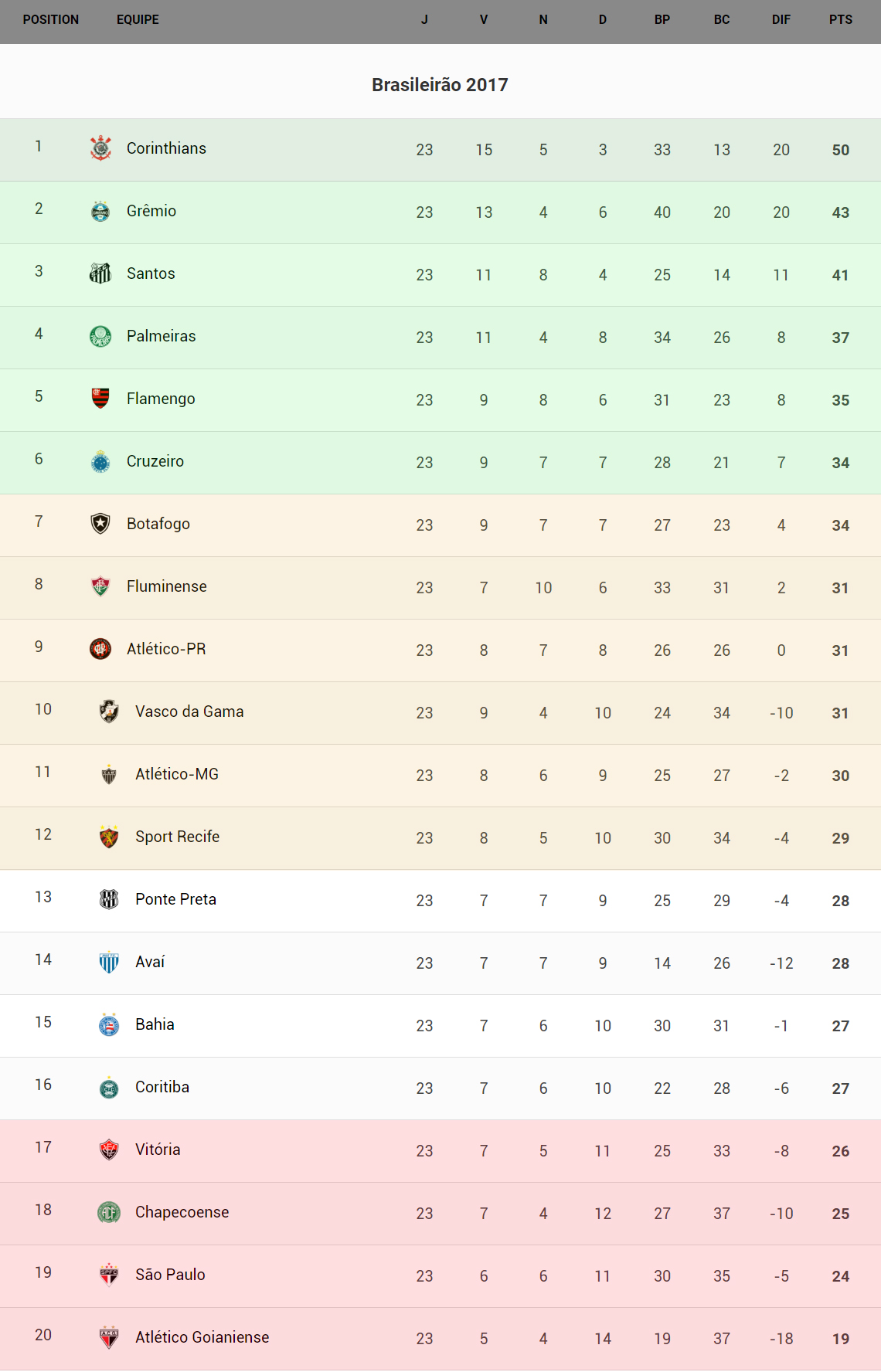The image size is (881, 1372).
Task: Open the Cruzeiro team link
Action: pos(155,461)
